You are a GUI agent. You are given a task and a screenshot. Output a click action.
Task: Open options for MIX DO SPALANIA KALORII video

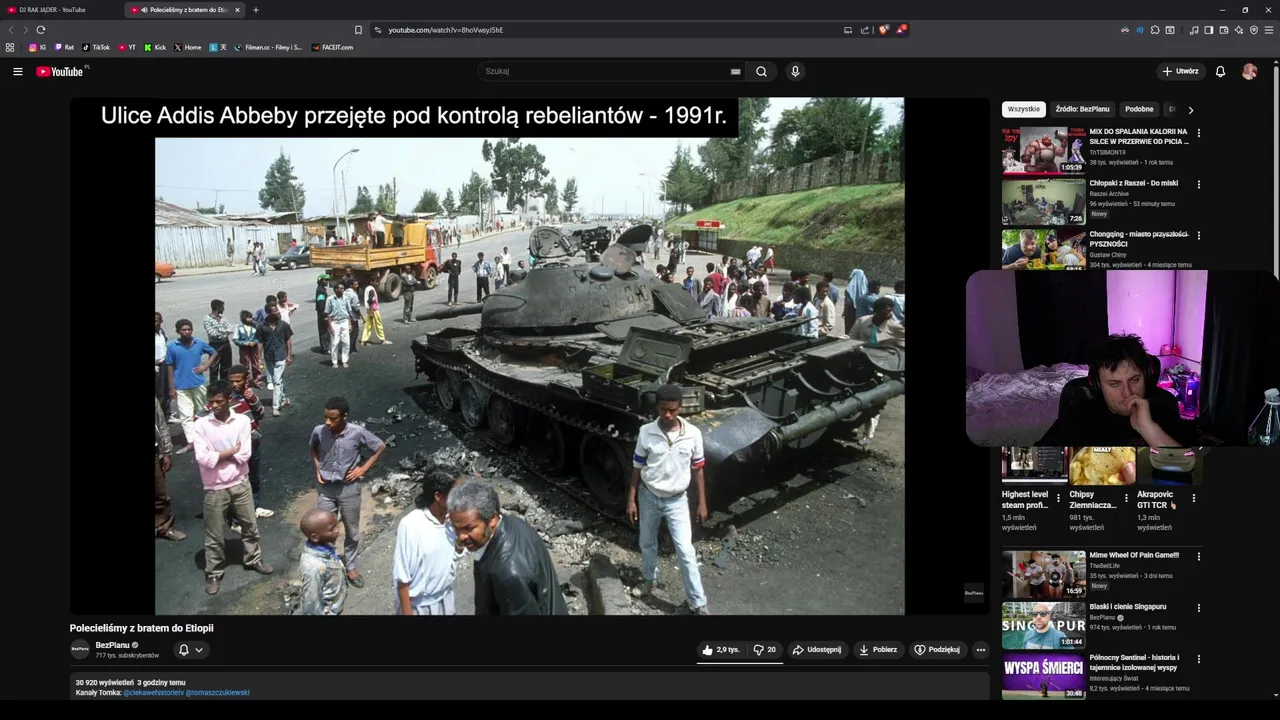pyautogui.click(x=1199, y=133)
